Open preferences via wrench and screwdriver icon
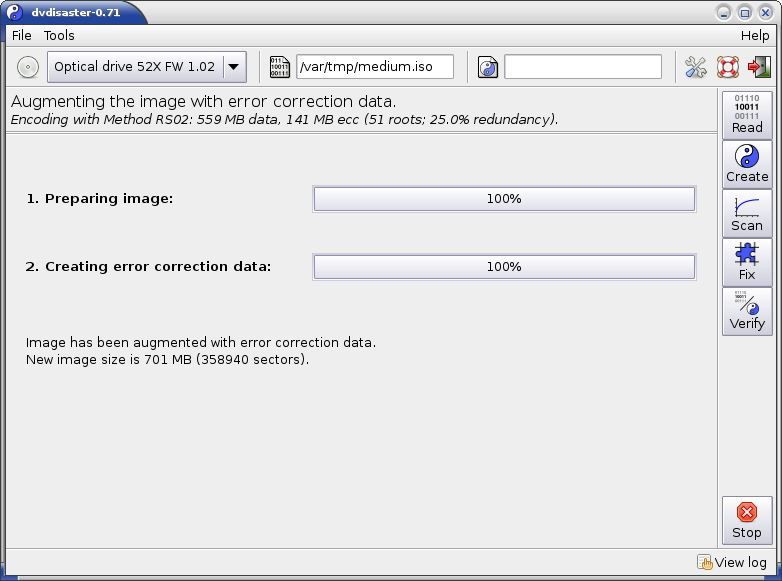 pos(695,67)
